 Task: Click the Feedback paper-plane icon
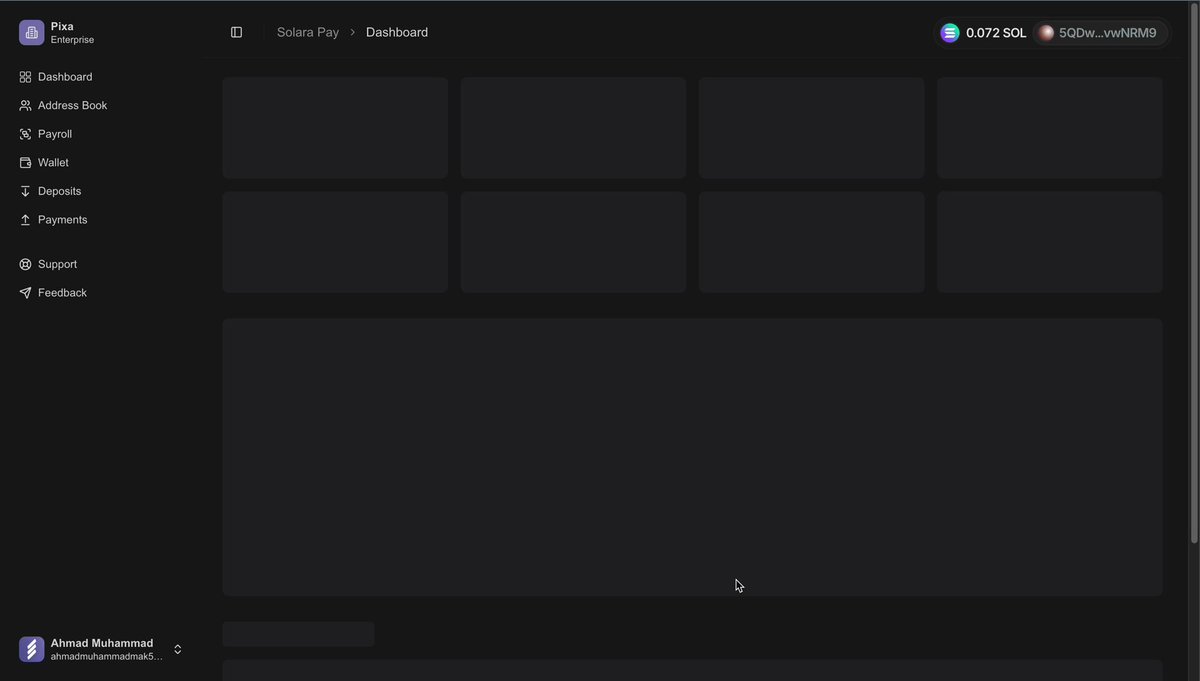(24, 292)
